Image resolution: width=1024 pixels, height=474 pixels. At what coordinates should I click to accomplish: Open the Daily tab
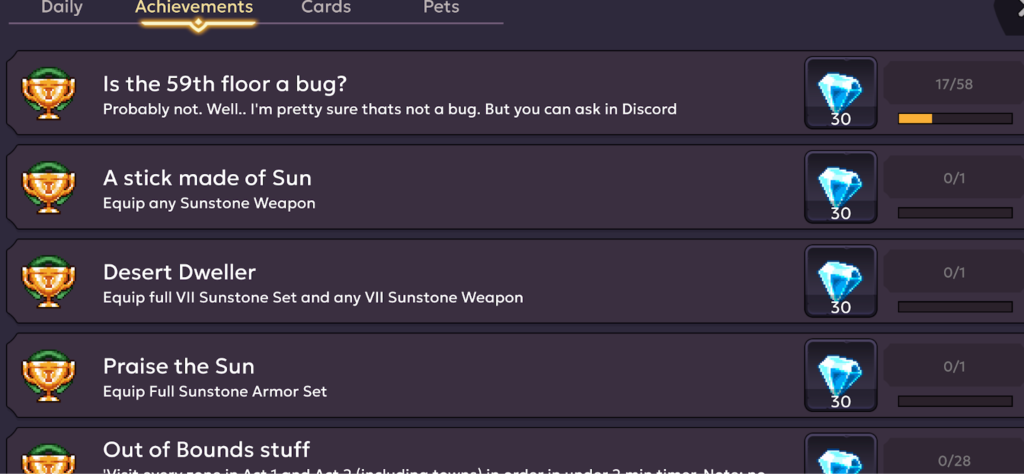60,8
